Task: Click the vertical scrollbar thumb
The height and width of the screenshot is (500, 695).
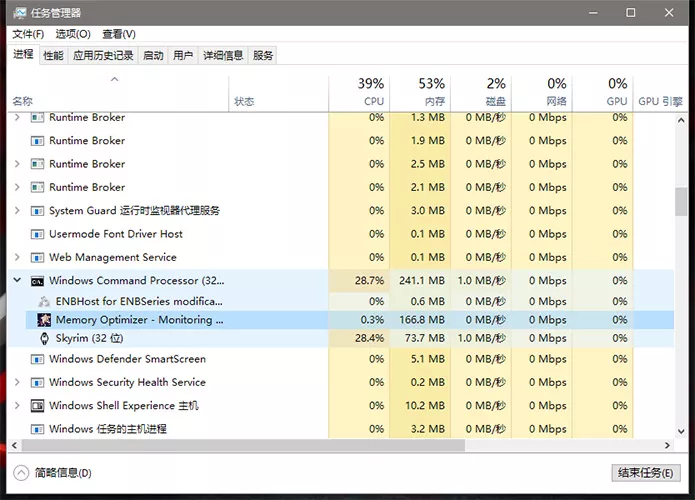Action: [x=681, y=202]
